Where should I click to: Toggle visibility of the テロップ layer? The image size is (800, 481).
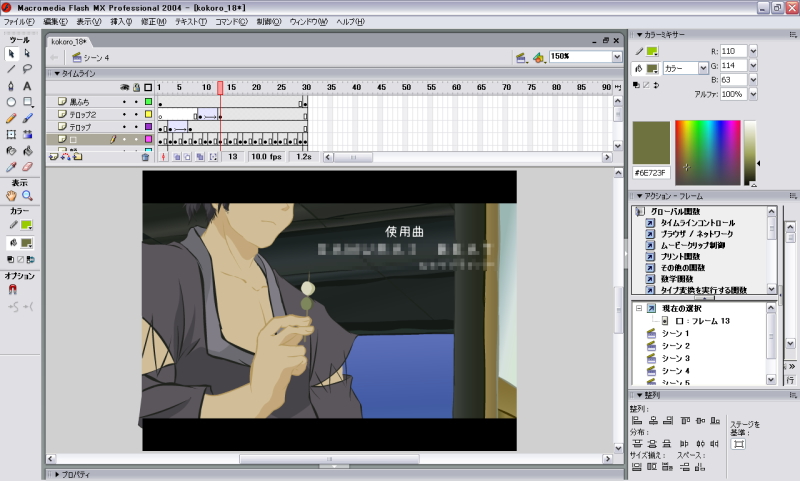pyautogui.click(x=124, y=126)
